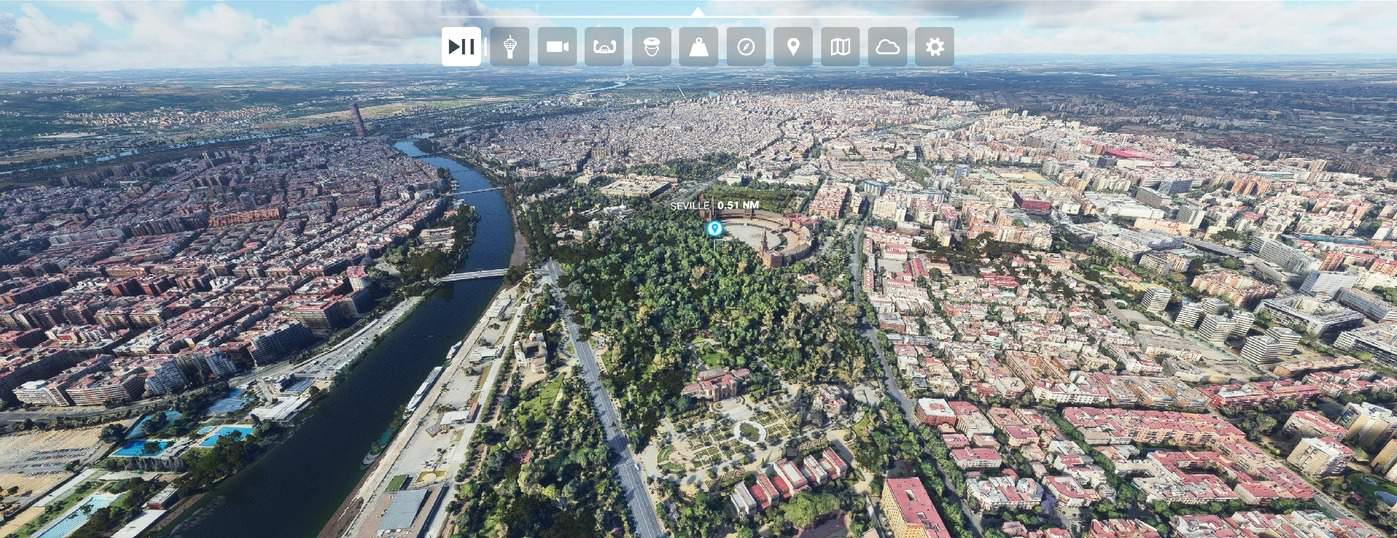Viewport: 1397px width, 538px height.
Task: Open toolbar settings via gear icon
Action: tap(934, 47)
